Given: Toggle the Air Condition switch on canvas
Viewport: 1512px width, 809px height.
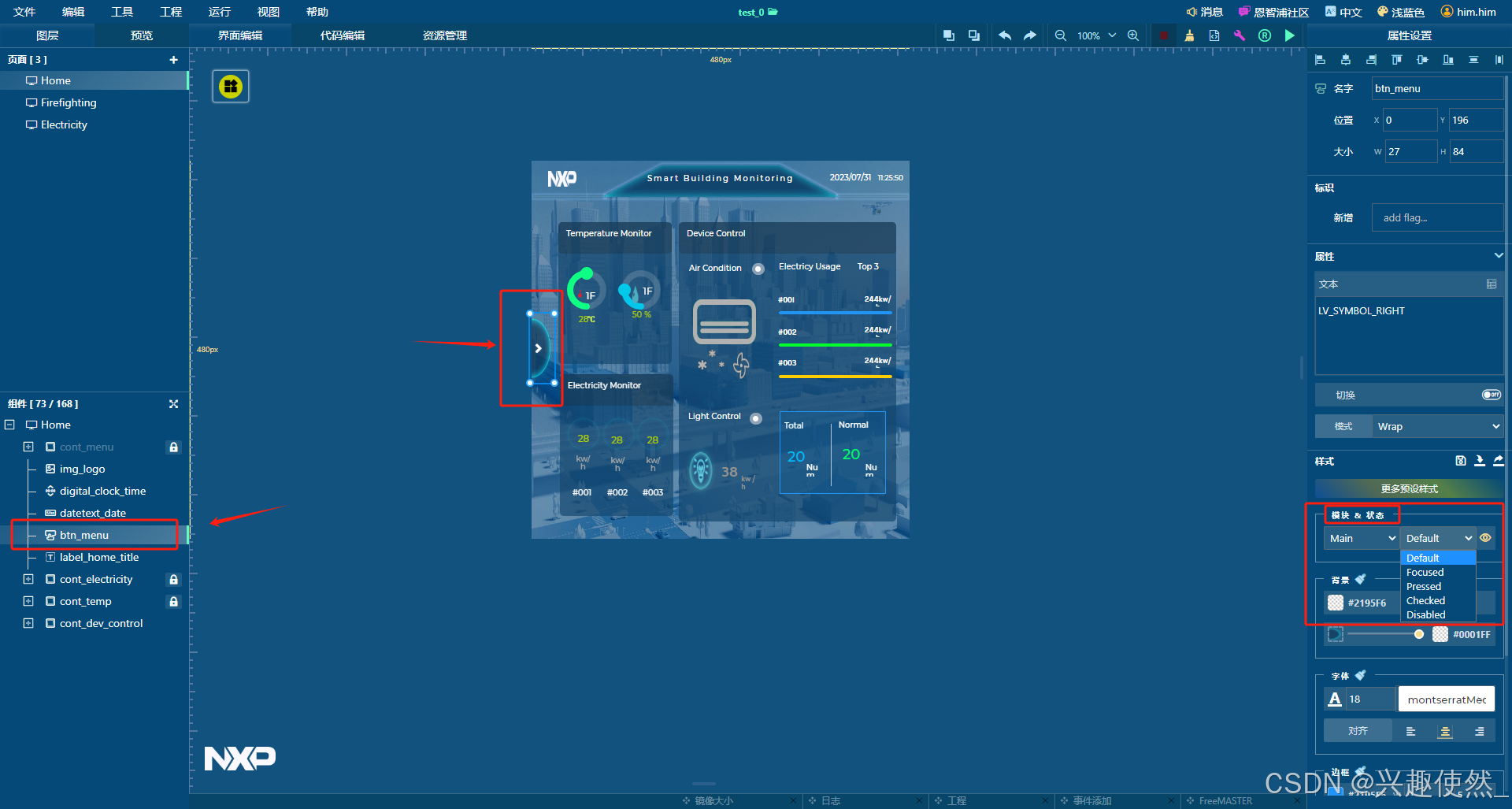Looking at the screenshot, I should 758,269.
